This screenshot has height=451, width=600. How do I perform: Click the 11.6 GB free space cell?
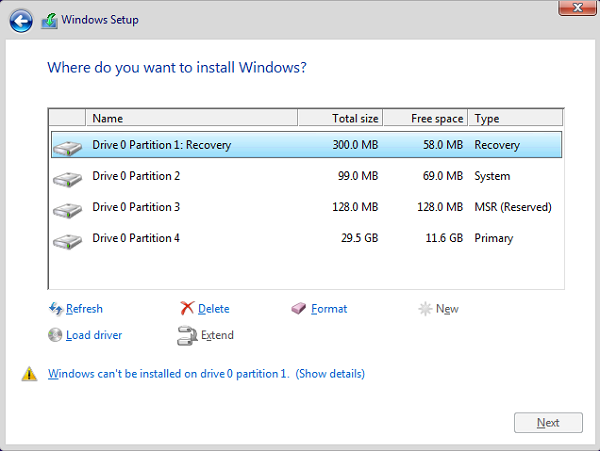click(x=444, y=238)
